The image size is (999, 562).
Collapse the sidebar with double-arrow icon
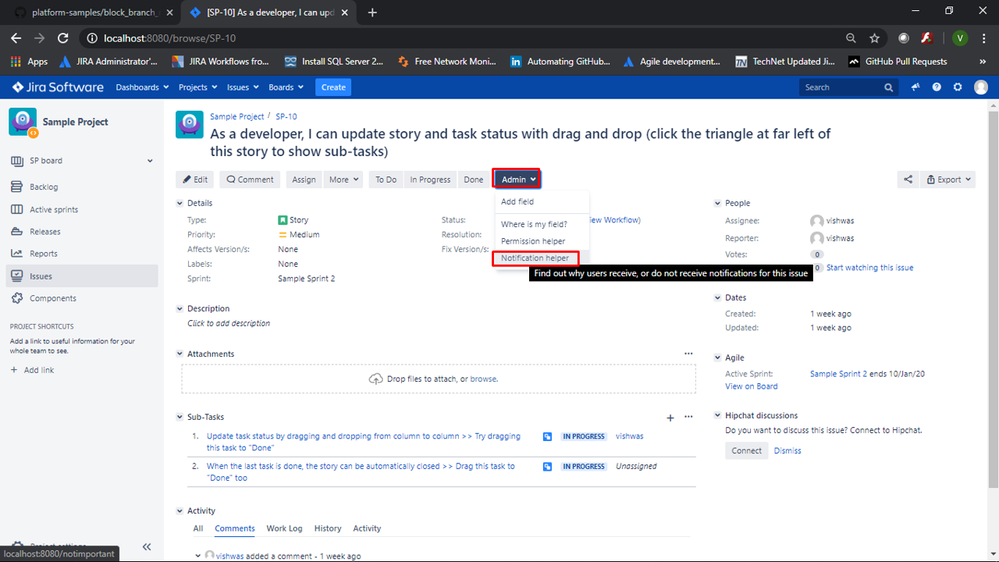click(x=147, y=547)
